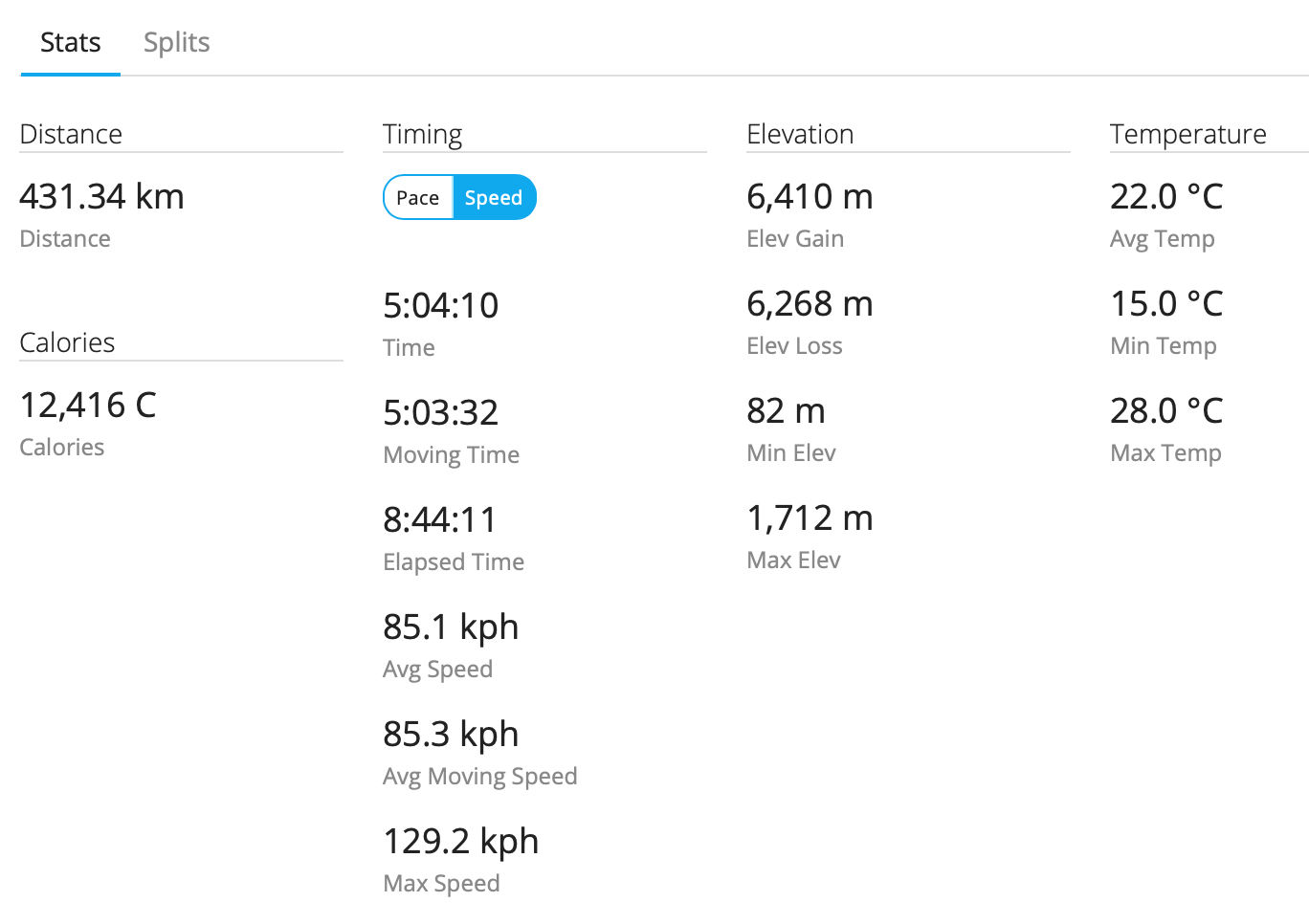The height and width of the screenshot is (924, 1309).
Task: Click the Avg Moving Speed stat
Action: (451, 734)
